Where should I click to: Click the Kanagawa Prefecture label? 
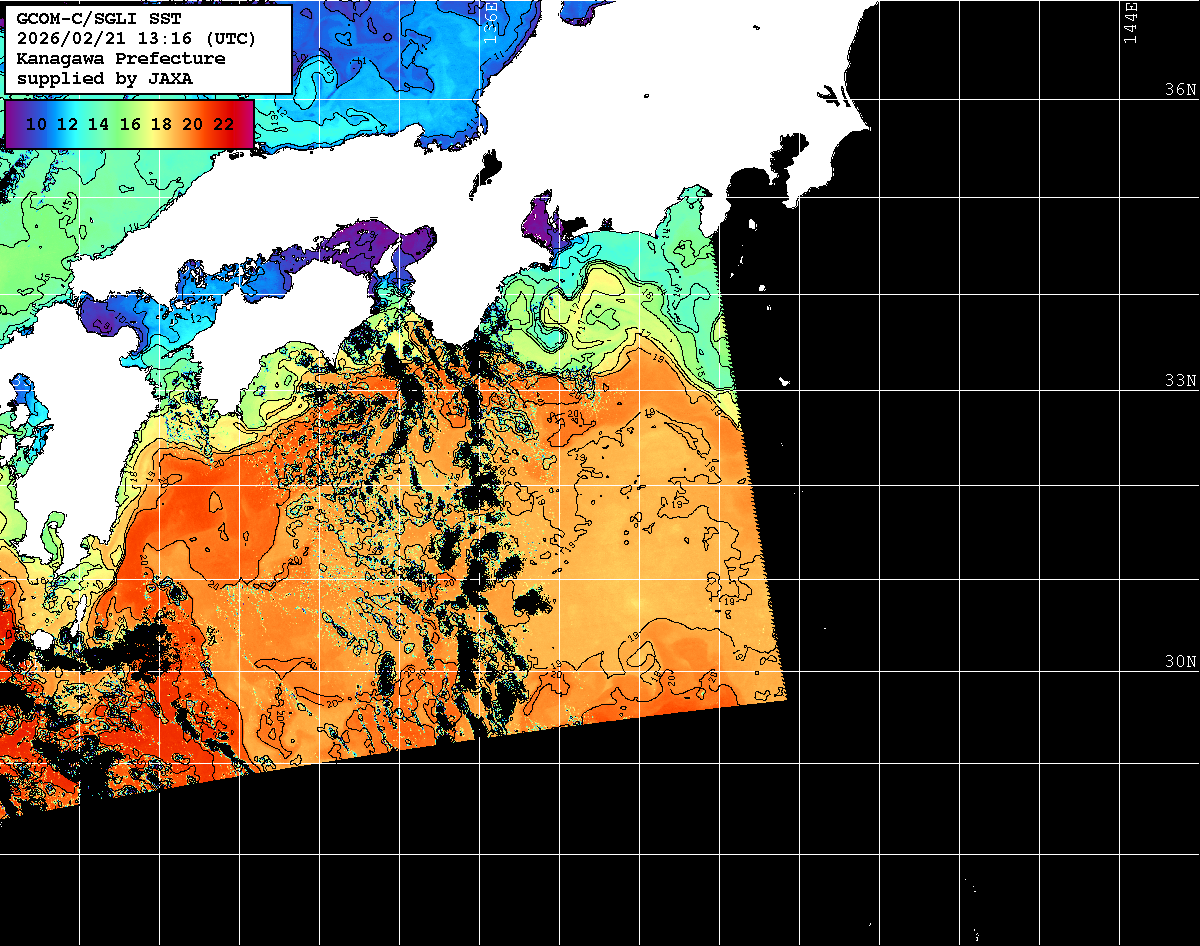point(121,58)
